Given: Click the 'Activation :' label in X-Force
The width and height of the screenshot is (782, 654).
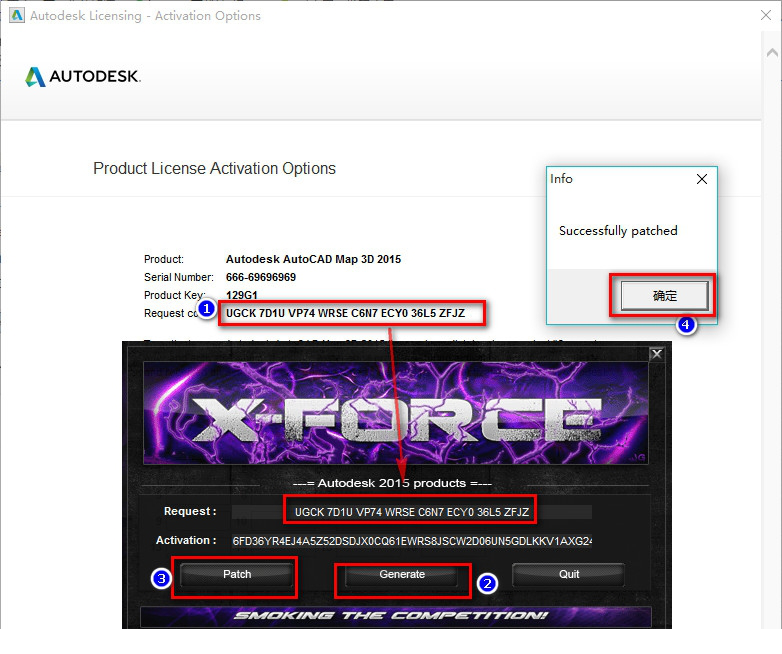Looking at the screenshot, I should coord(186,540).
